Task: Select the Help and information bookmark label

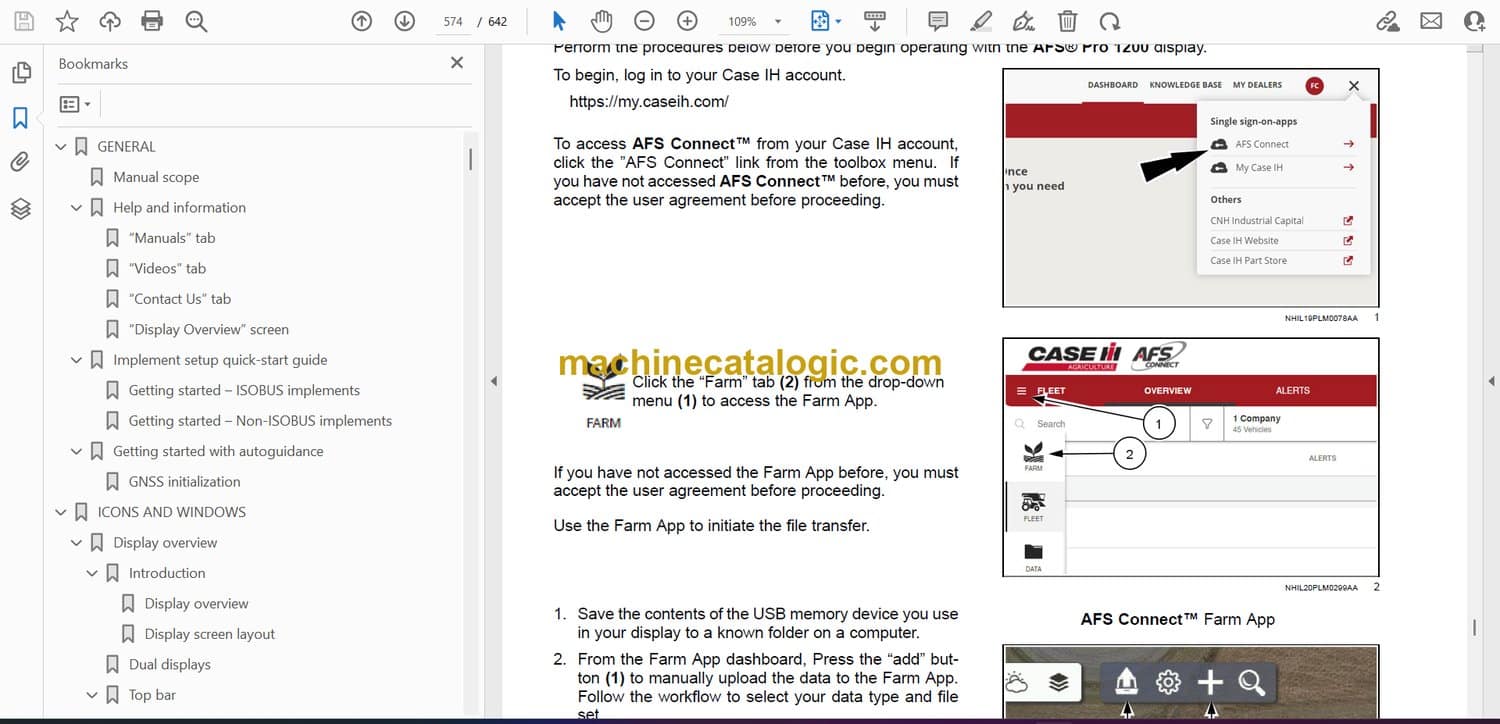Action: coord(179,207)
